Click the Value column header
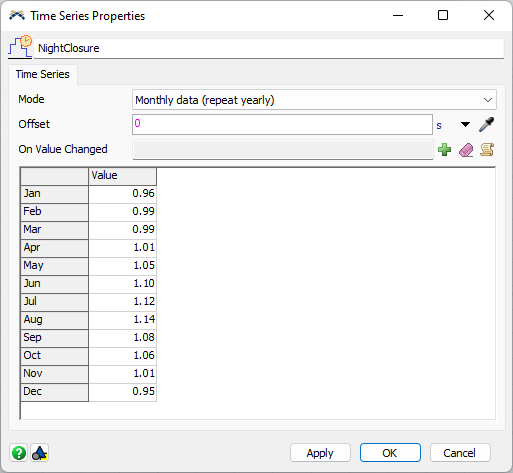The height and width of the screenshot is (473, 513). point(122,176)
